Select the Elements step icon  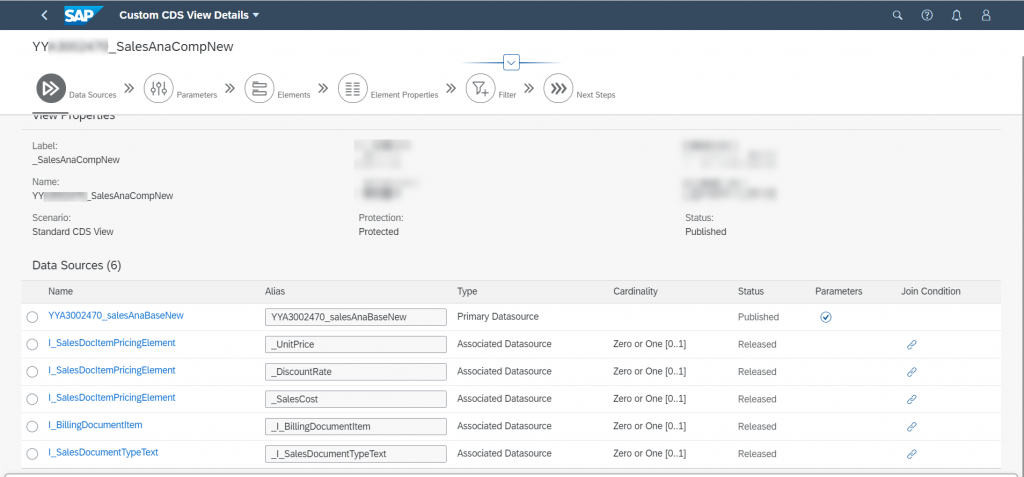pyautogui.click(x=259, y=88)
